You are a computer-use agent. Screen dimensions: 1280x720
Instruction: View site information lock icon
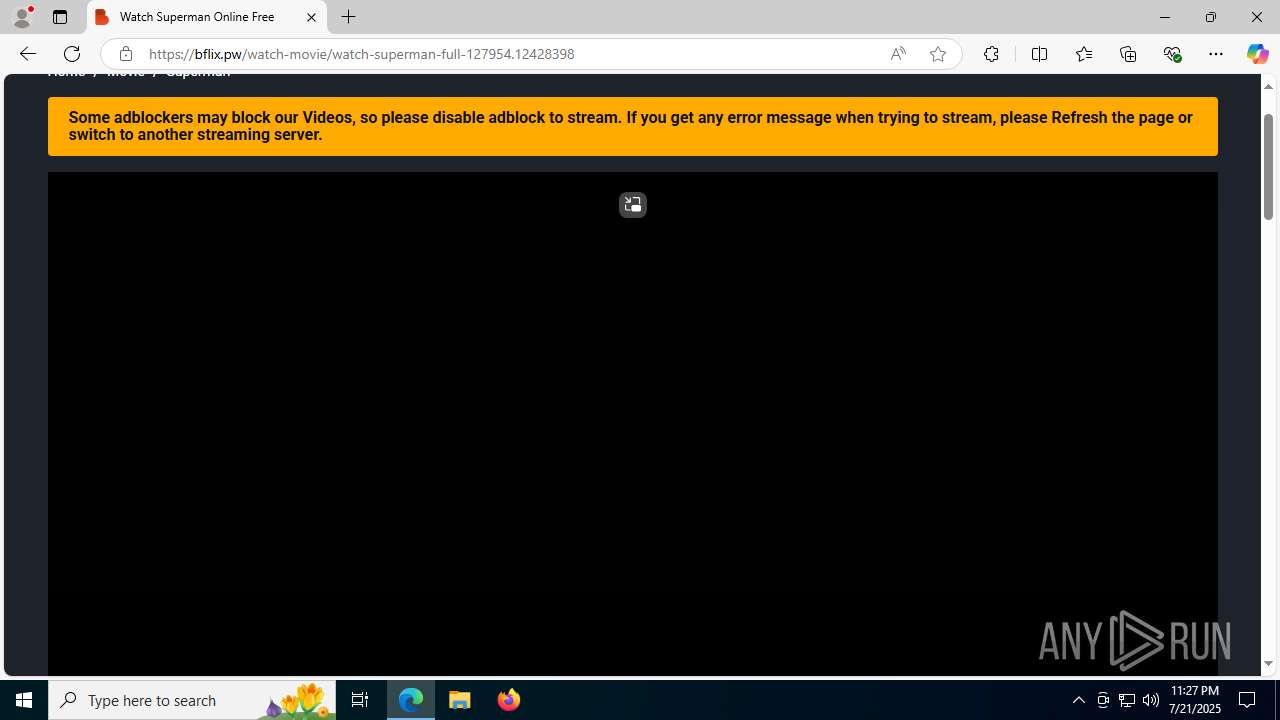[x=125, y=54]
